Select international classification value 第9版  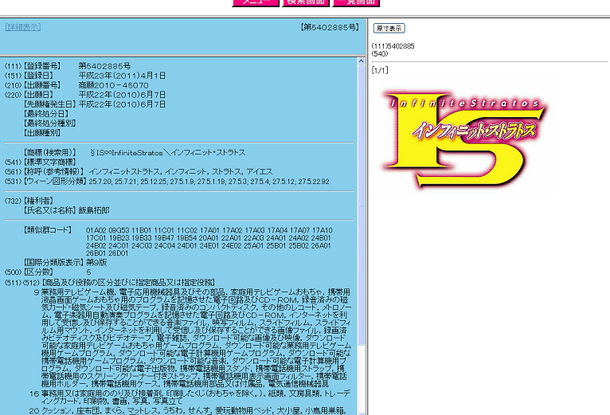96,263
